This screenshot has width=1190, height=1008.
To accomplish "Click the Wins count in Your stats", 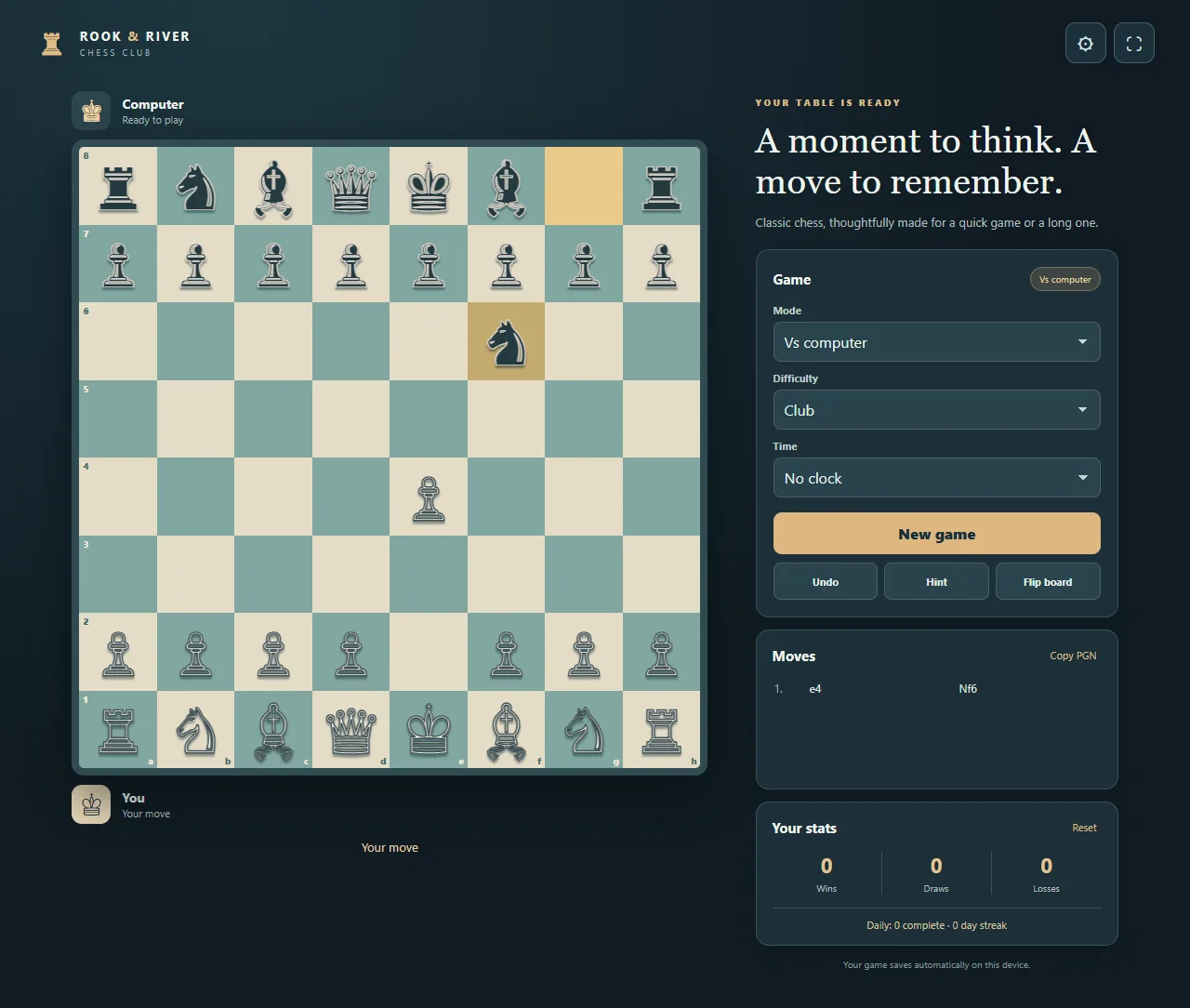I will coord(826,867).
